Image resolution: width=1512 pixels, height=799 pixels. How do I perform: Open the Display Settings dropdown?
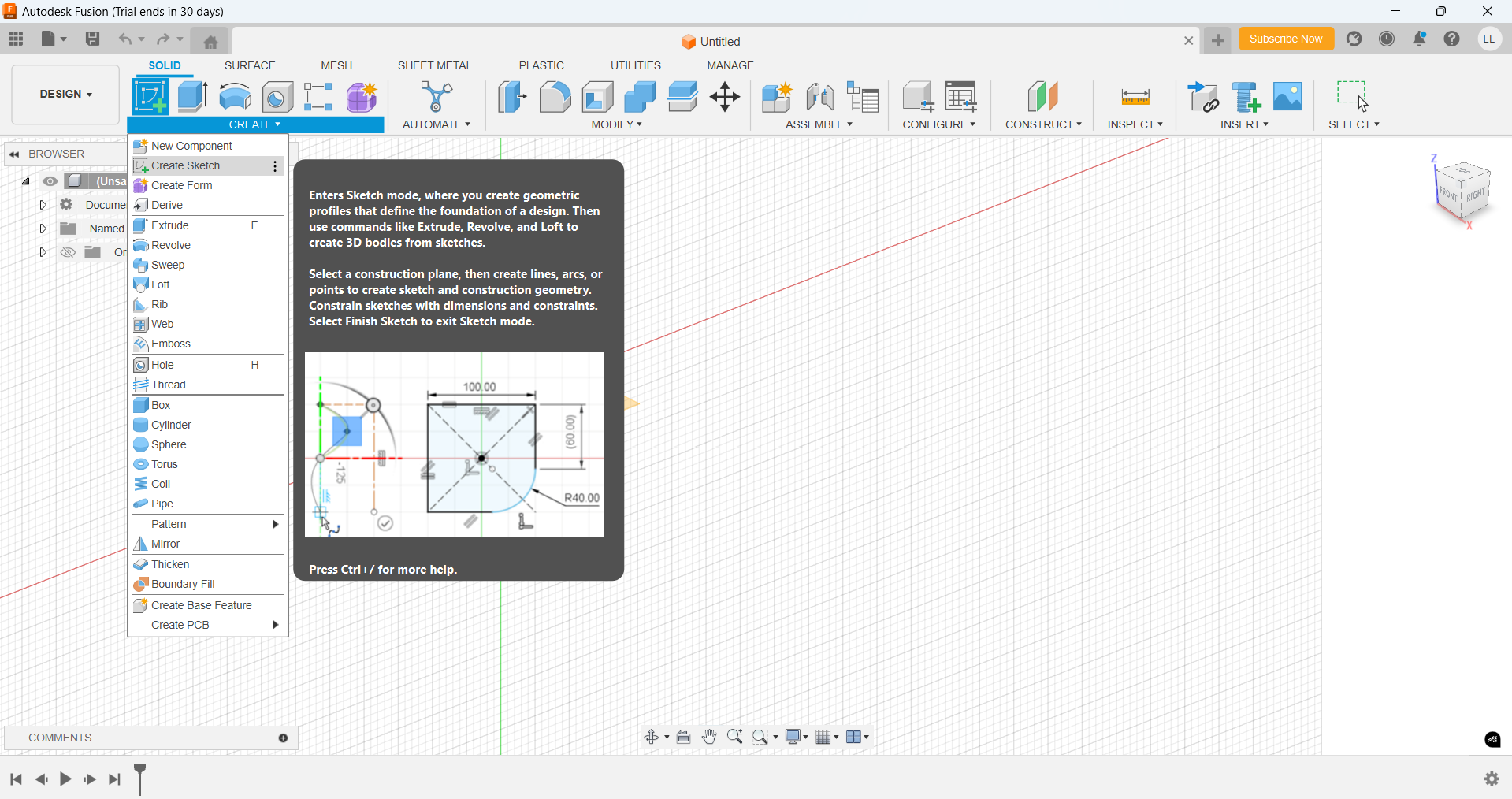(x=797, y=737)
